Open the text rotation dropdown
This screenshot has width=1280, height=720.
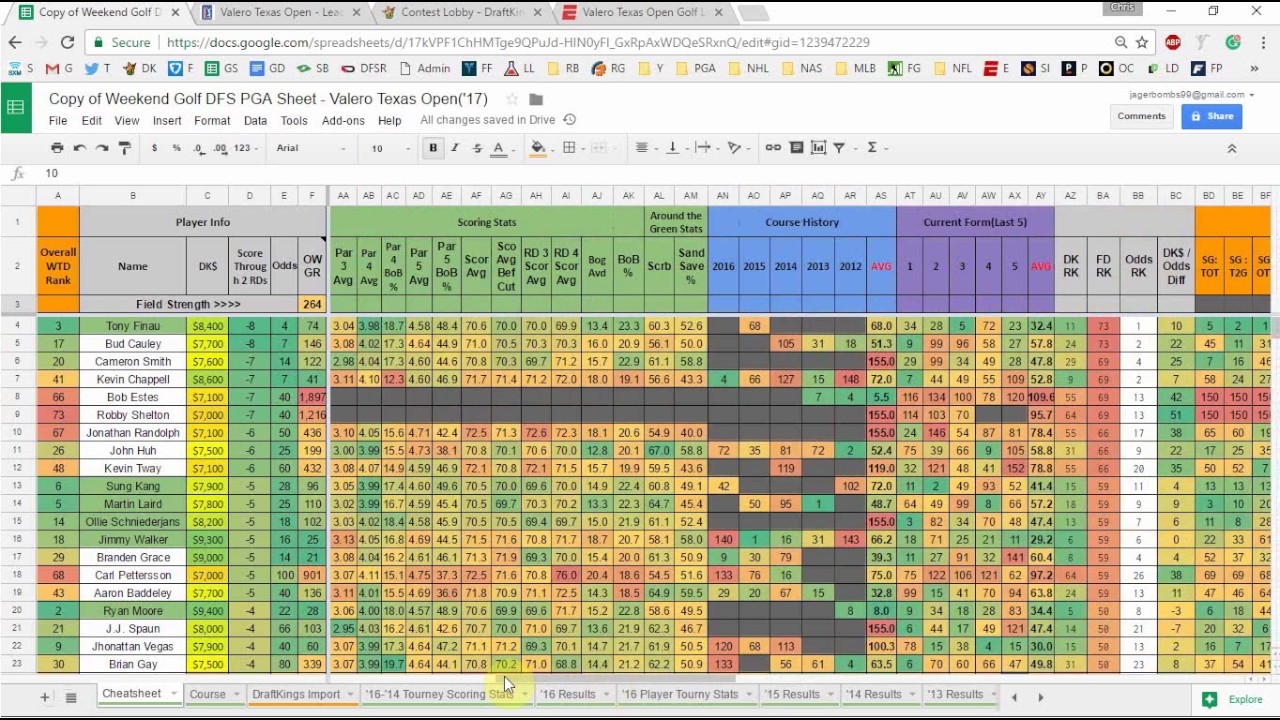point(736,148)
